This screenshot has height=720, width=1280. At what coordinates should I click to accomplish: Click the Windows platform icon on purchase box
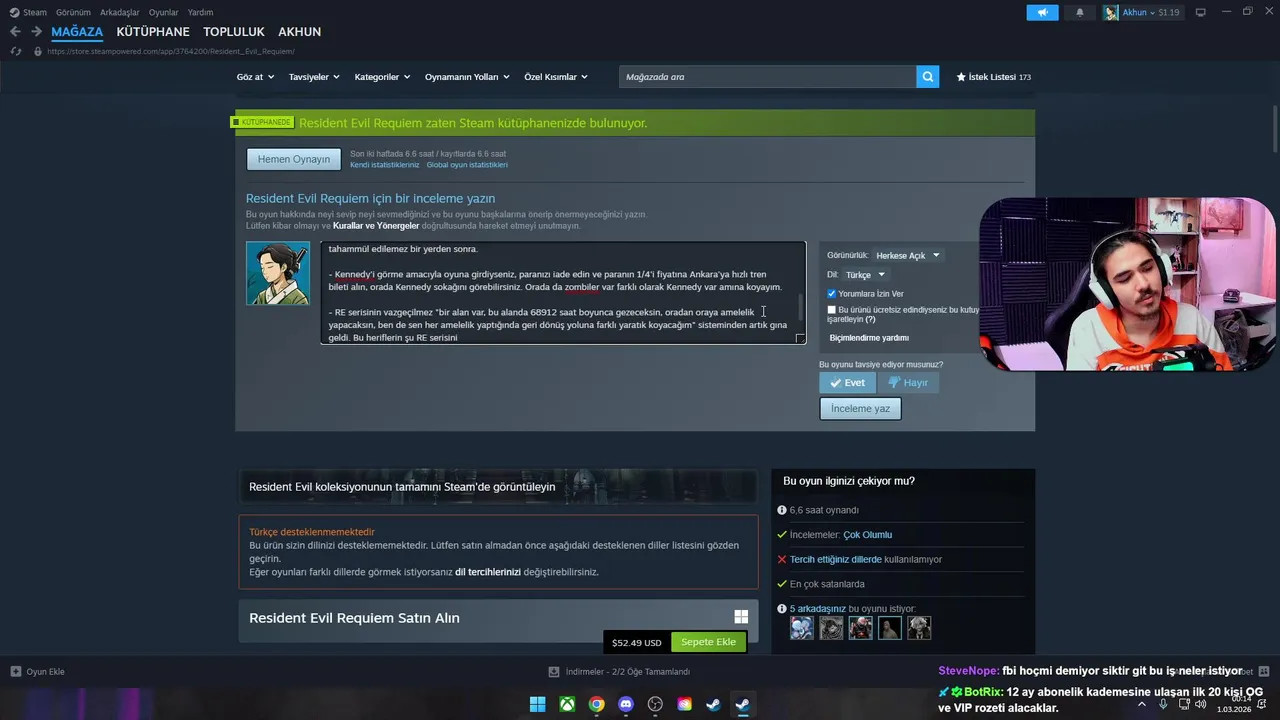click(x=741, y=617)
